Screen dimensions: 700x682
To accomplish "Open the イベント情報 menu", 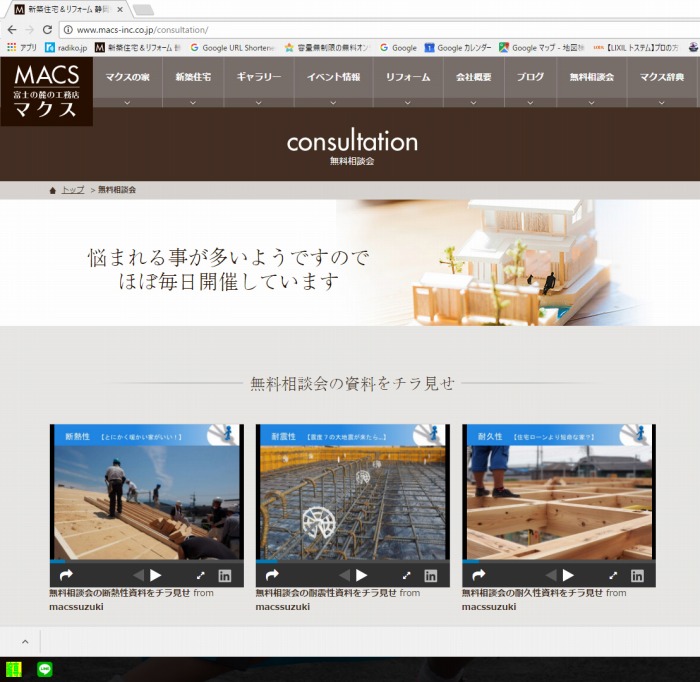I will 333,77.
